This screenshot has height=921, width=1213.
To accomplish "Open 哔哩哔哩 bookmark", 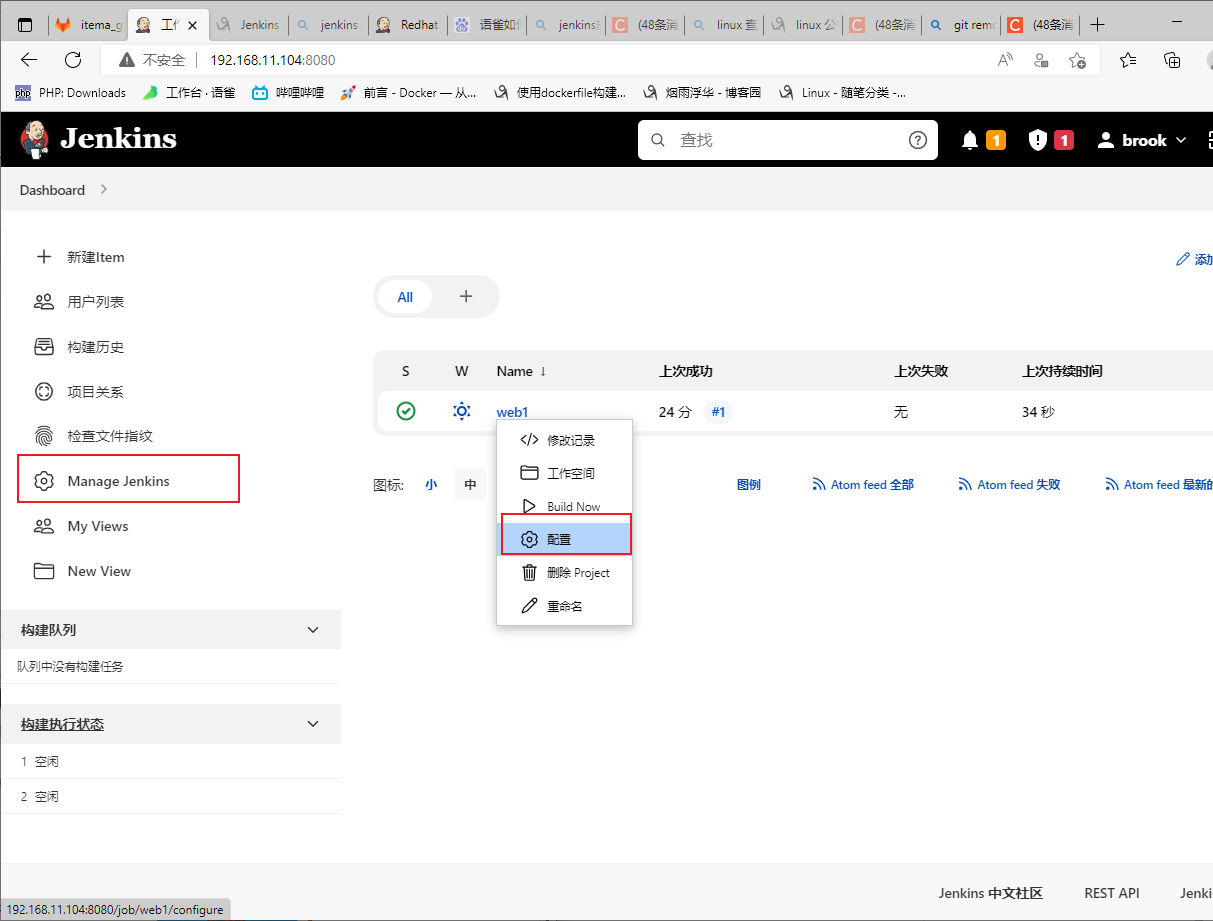I will [x=288, y=93].
